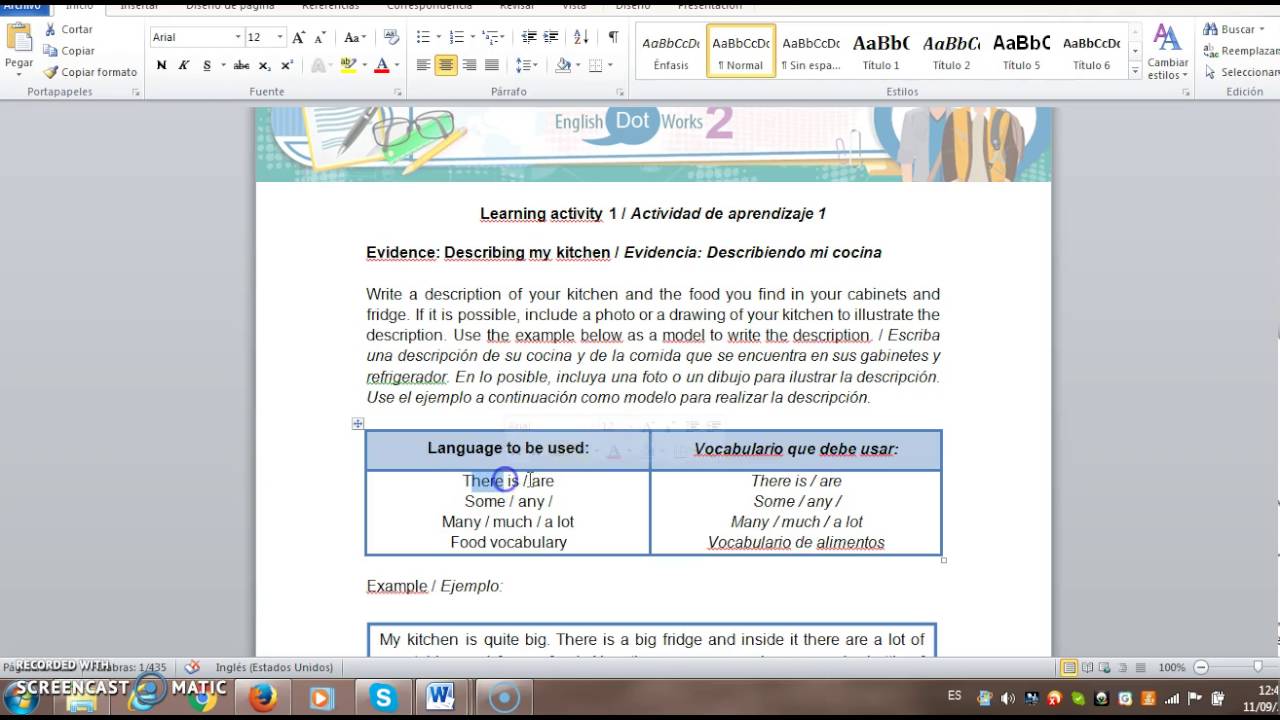Open the Cambiar estilos menu
This screenshot has height=720, width=1280.
[x=1167, y=52]
